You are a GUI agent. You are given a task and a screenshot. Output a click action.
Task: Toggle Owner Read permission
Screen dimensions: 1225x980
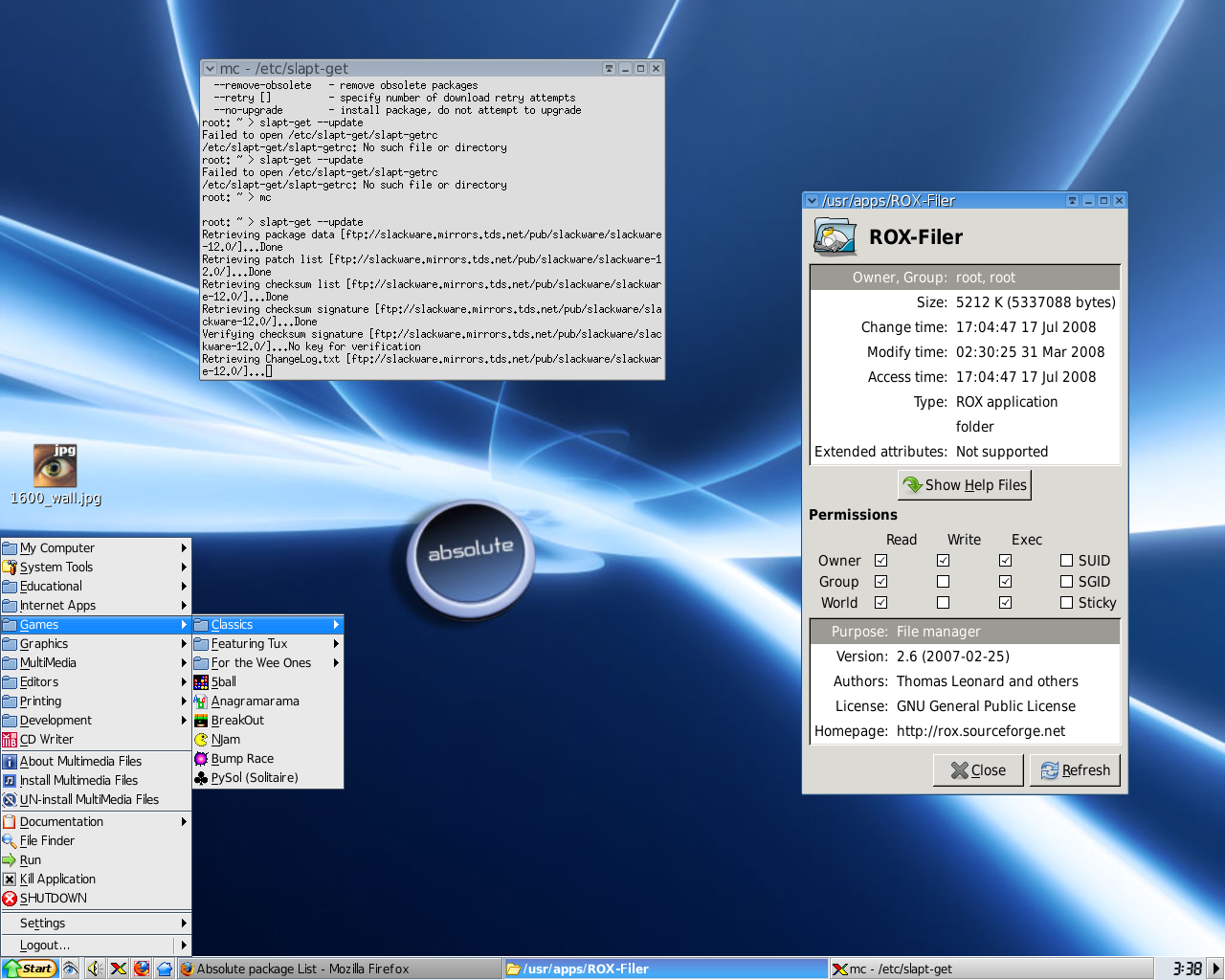click(x=880, y=561)
